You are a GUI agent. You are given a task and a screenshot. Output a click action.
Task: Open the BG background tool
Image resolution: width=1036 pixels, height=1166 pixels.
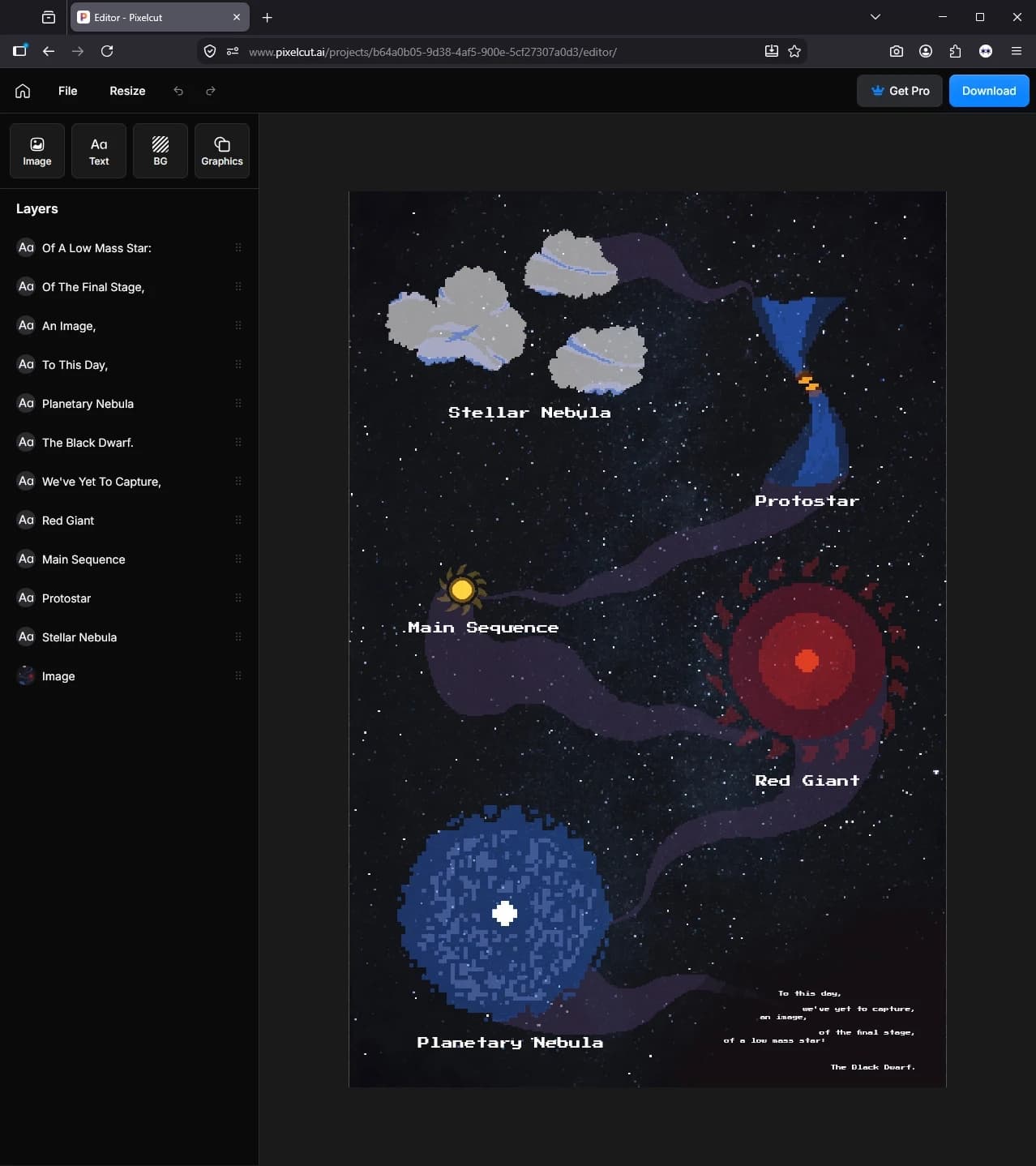tap(161, 151)
